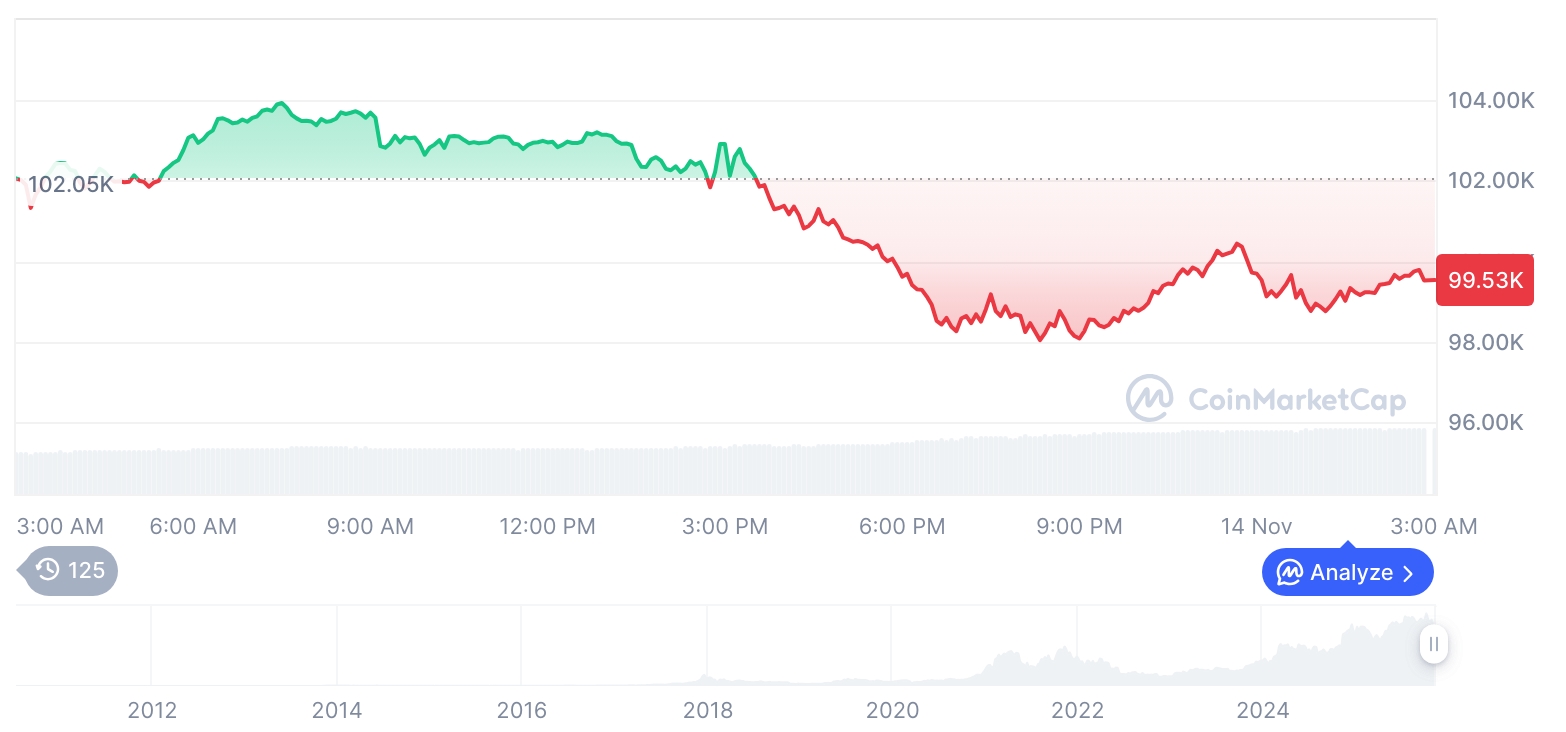Click the 2018 year on the overview timeline
Screen dimensions: 1566x732
pos(707,711)
